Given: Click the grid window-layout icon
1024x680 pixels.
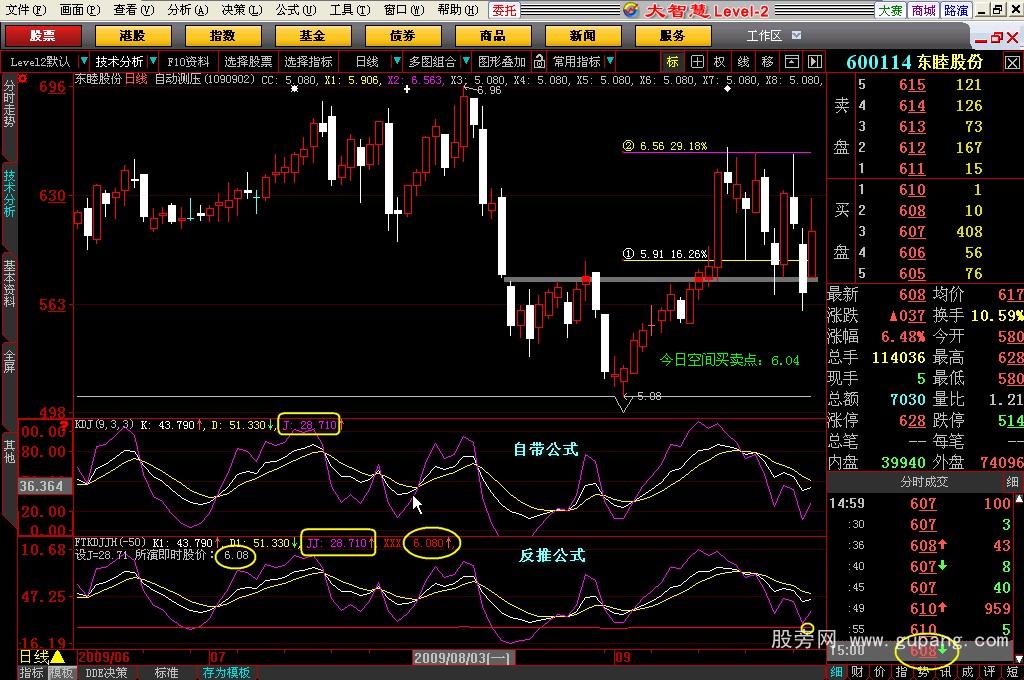Looking at the screenshot, I should click(697, 61).
